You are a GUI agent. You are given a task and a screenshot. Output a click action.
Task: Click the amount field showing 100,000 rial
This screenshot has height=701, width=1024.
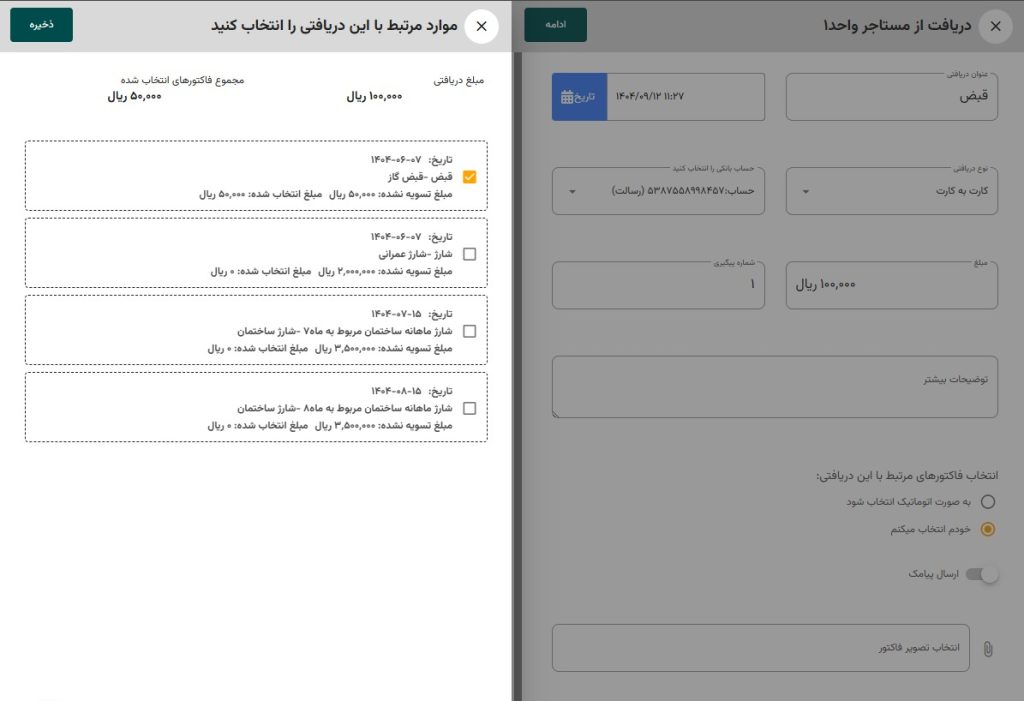[891, 285]
